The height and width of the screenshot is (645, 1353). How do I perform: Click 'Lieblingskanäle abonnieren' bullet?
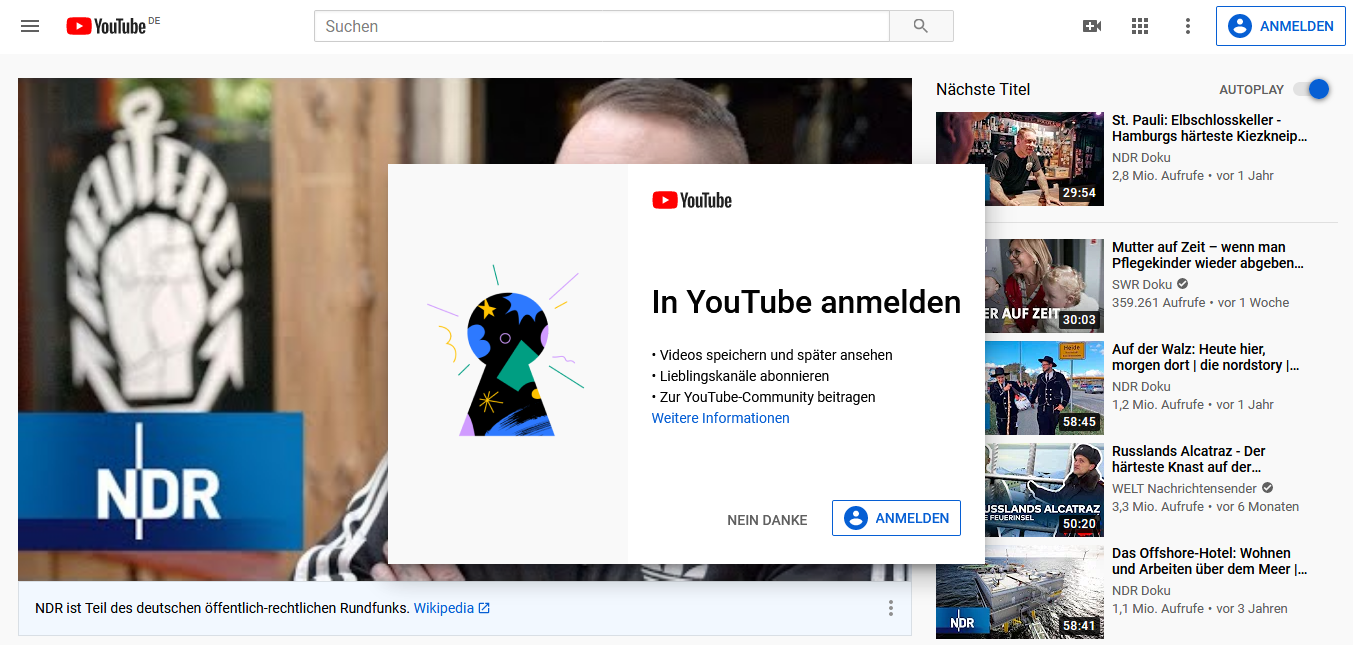(x=740, y=376)
